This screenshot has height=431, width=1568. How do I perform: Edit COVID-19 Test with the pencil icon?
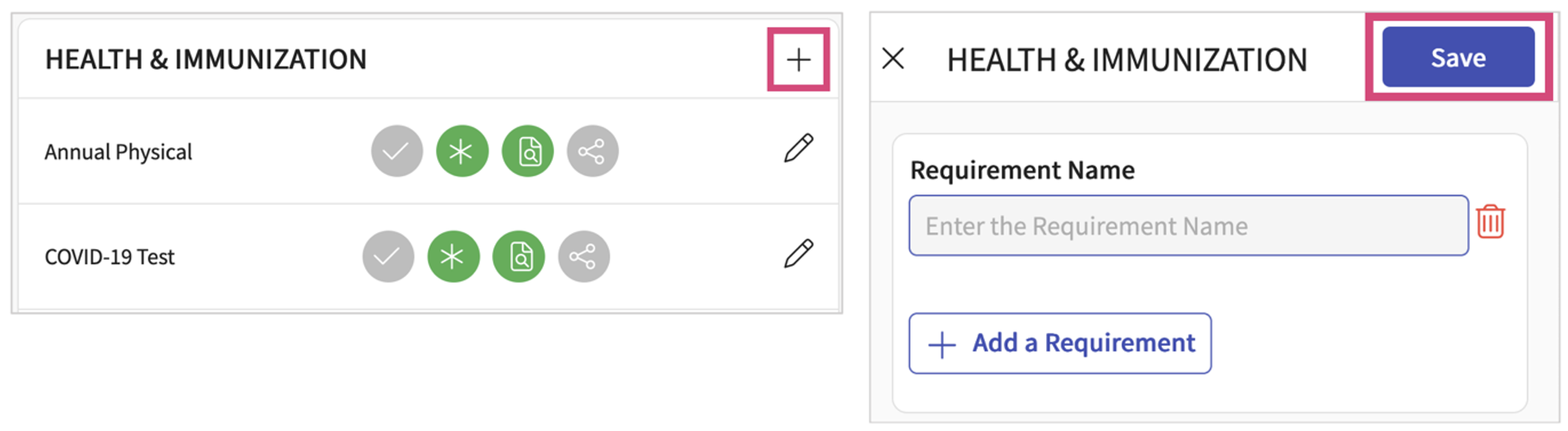(x=798, y=254)
